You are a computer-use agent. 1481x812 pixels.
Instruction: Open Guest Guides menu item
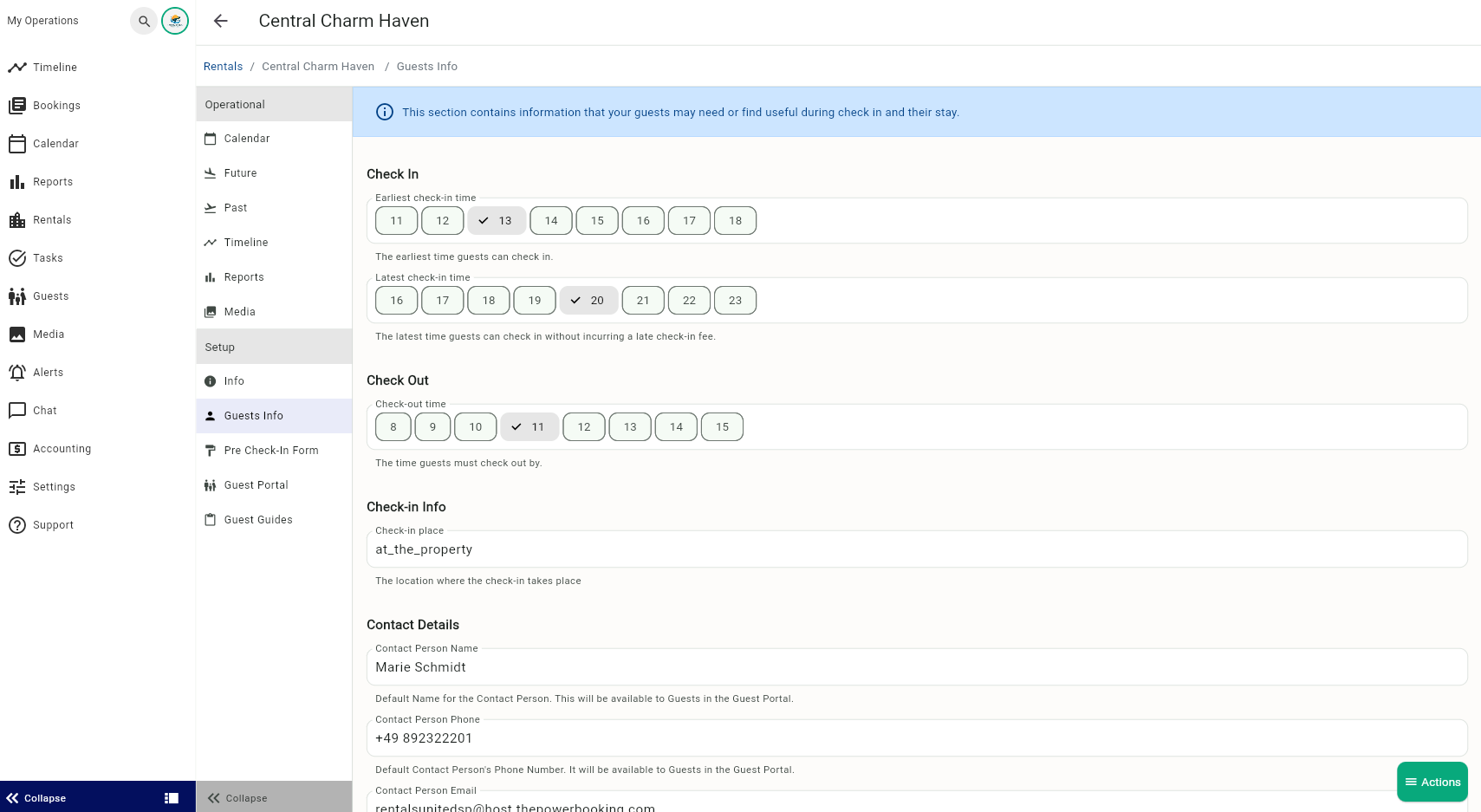click(x=274, y=520)
